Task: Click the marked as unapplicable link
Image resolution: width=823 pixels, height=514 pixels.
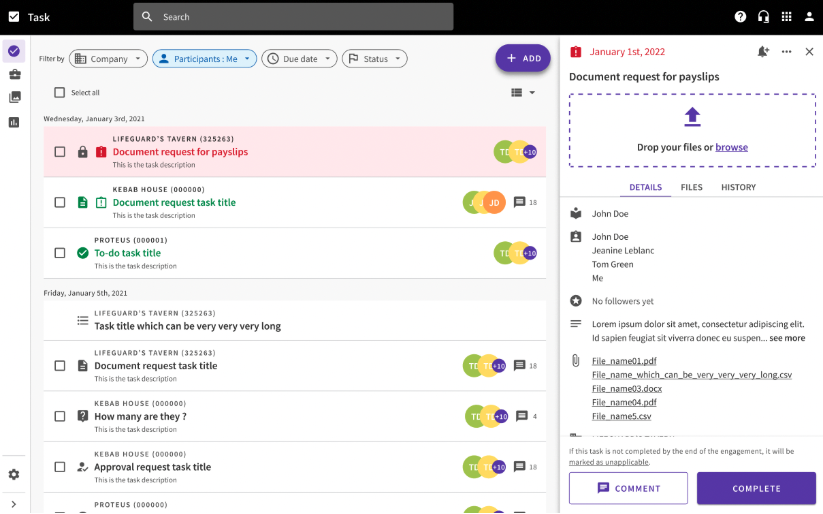Action: (x=609, y=463)
